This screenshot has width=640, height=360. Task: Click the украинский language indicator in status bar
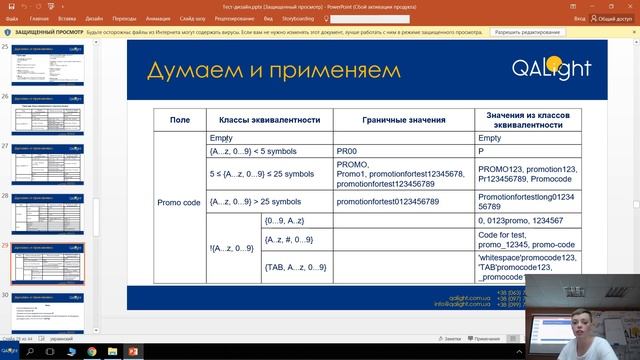[61, 339]
